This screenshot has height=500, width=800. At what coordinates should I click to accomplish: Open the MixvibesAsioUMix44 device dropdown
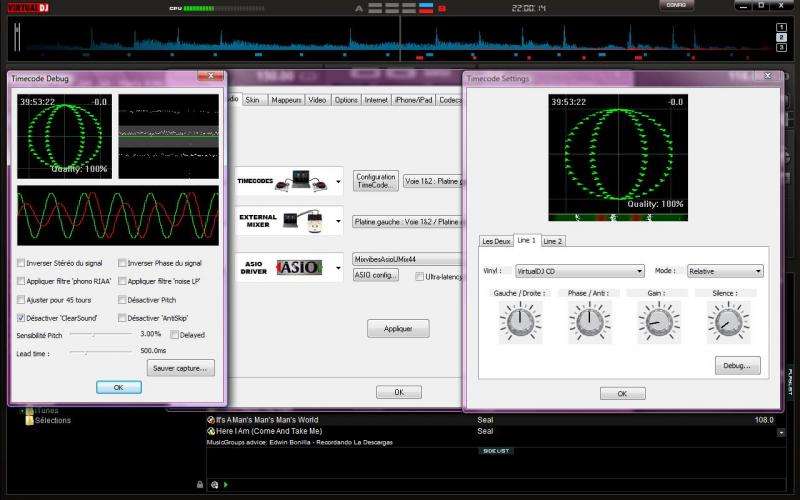(407, 259)
